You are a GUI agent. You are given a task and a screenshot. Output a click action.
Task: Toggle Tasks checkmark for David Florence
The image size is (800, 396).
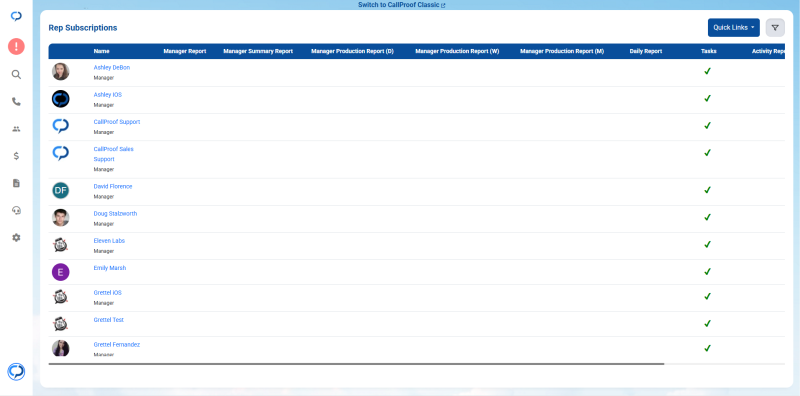pos(707,190)
